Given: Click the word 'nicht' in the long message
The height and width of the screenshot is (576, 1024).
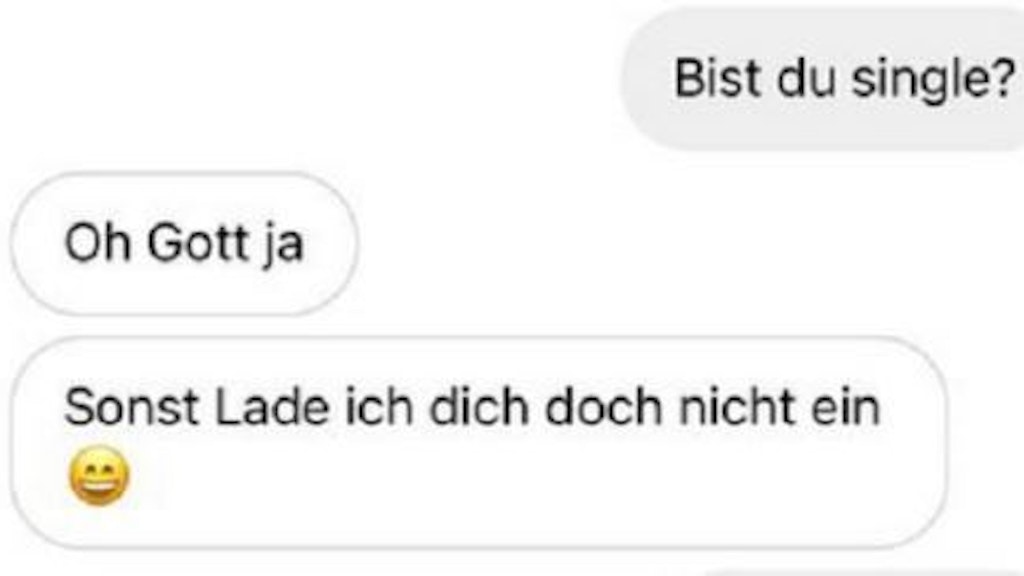Looking at the screenshot, I should 737,408.
